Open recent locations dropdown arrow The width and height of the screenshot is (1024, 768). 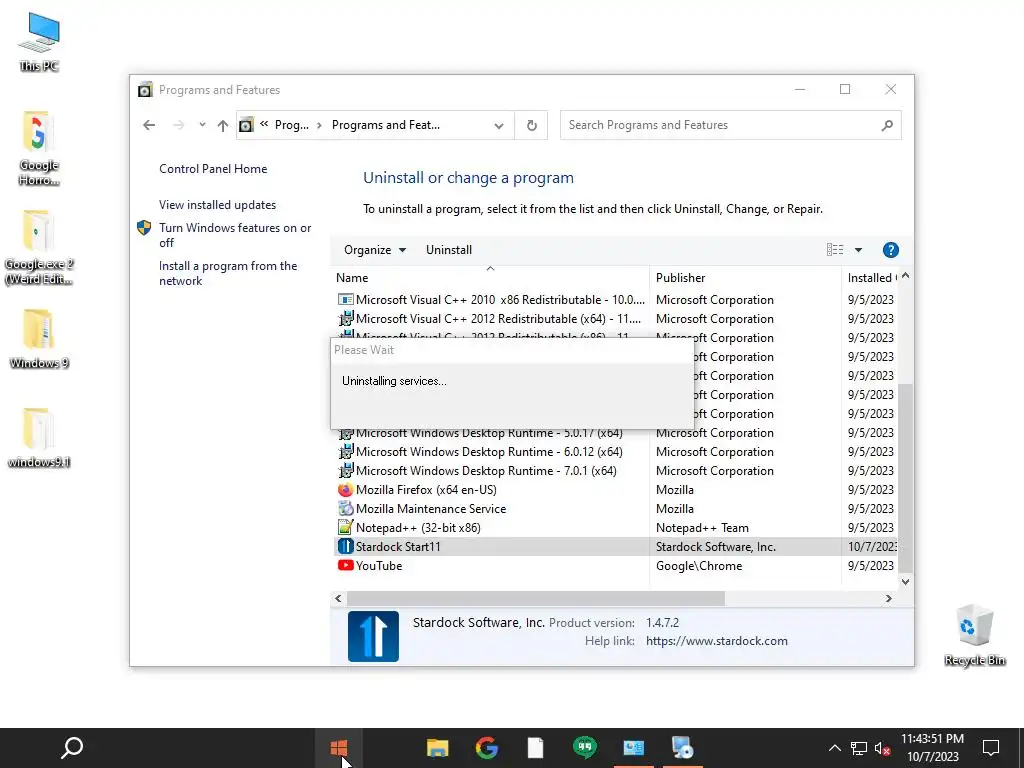click(202, 125)
